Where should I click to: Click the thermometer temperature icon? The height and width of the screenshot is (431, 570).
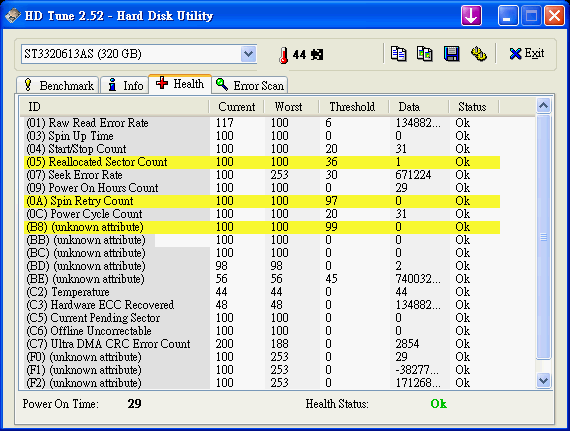pyautogui.click(x=284, y=55)
